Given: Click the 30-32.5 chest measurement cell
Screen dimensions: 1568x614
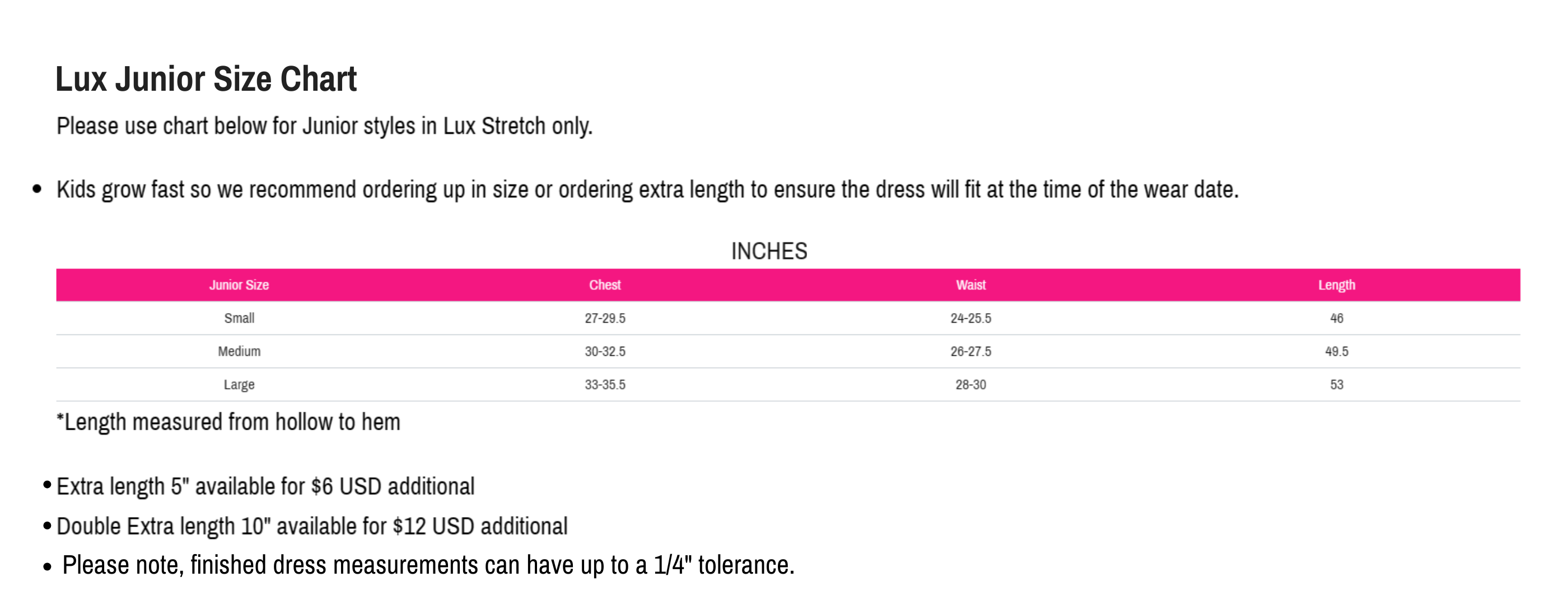Looking at the screenshot, I should [x=604, y=351].
